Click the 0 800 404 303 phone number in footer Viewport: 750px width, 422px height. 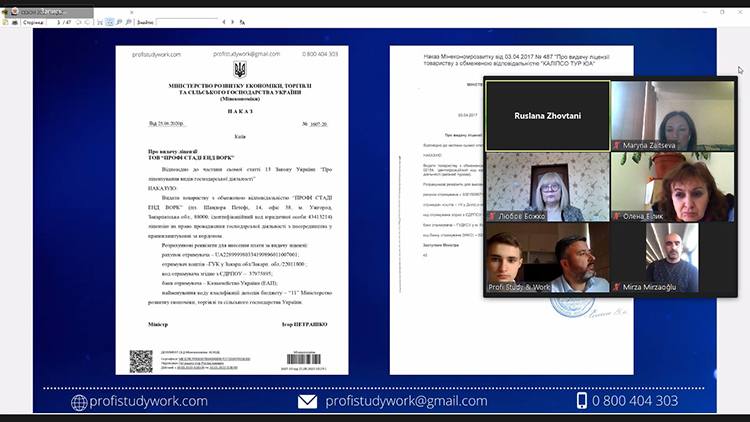[635, 401]
